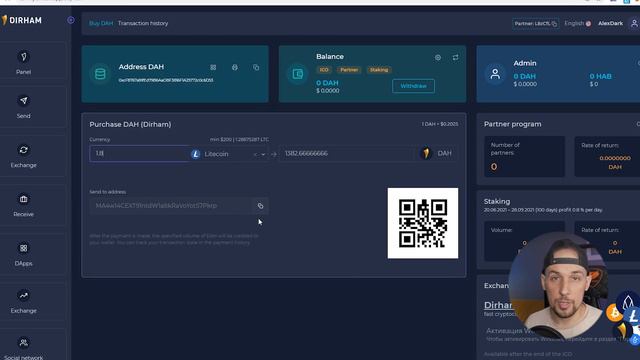This screenshot has height=360, width=640.
Task: Collapse the sidebar with the round toggle
Action: [71, 20]
